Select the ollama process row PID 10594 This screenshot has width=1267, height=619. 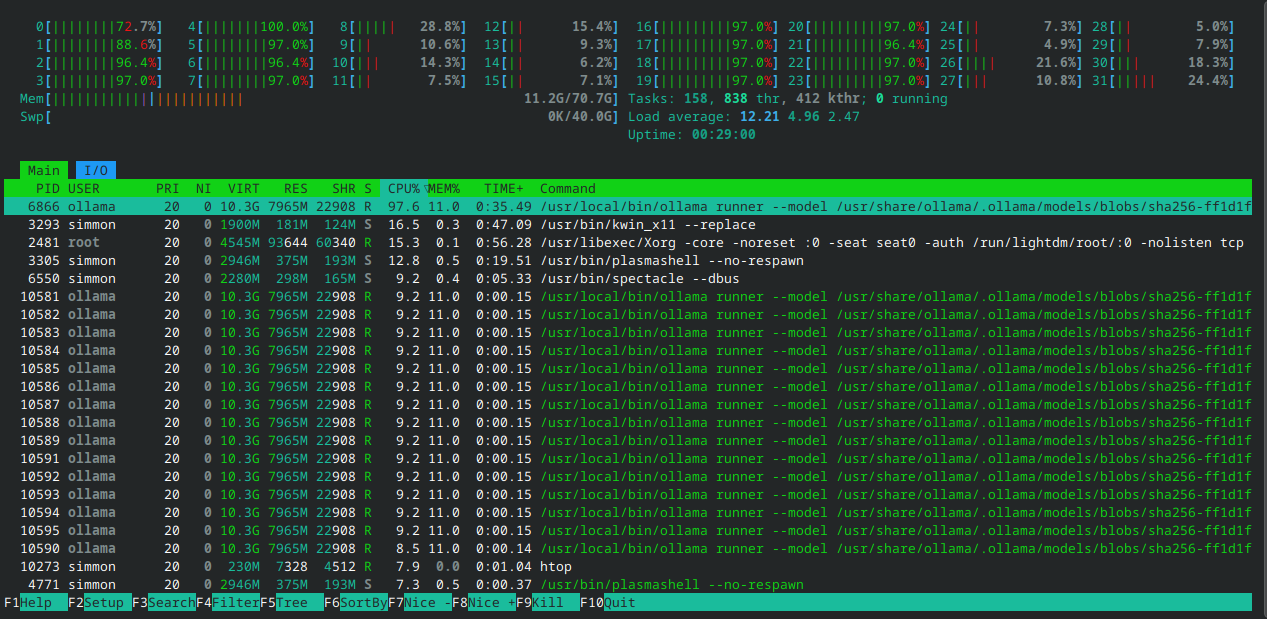[x=628, y=512]
